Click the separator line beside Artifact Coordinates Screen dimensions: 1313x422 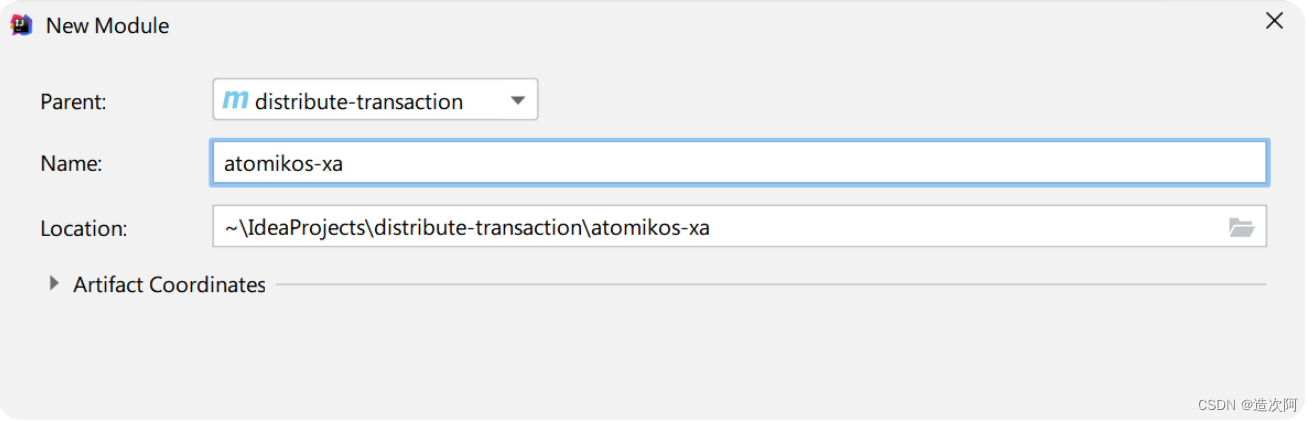click(771, 285)
